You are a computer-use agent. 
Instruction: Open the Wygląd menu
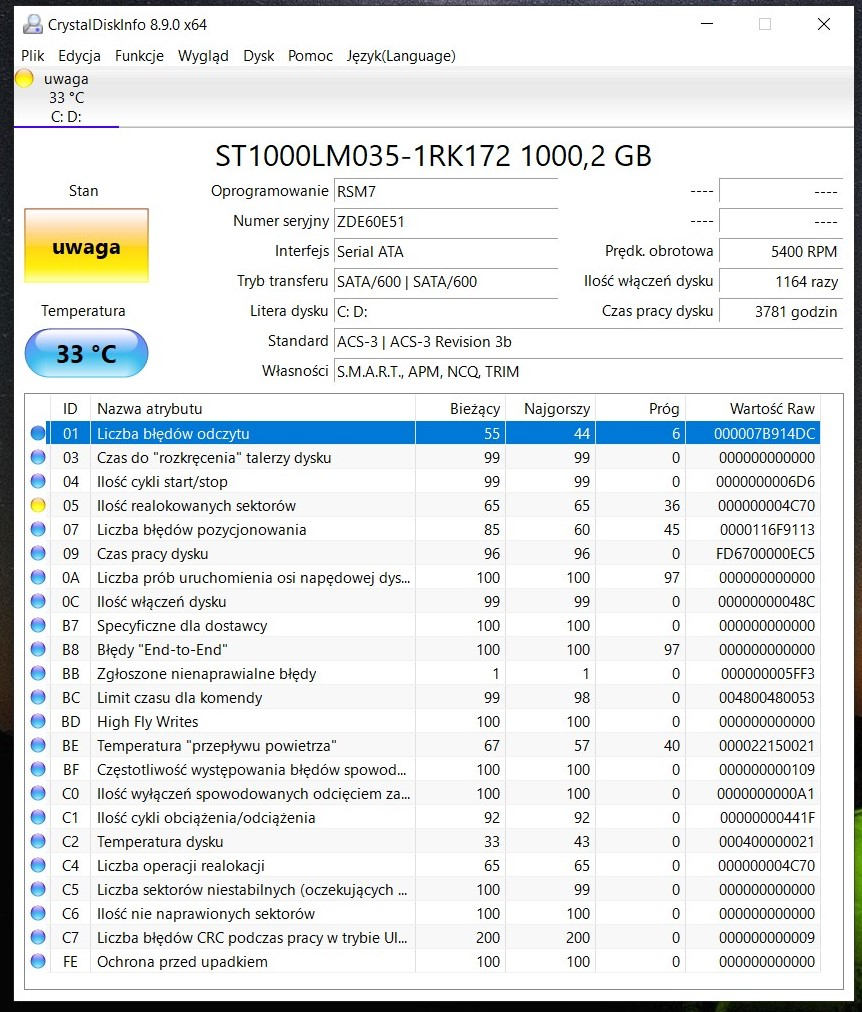click(x=203, y=56)
